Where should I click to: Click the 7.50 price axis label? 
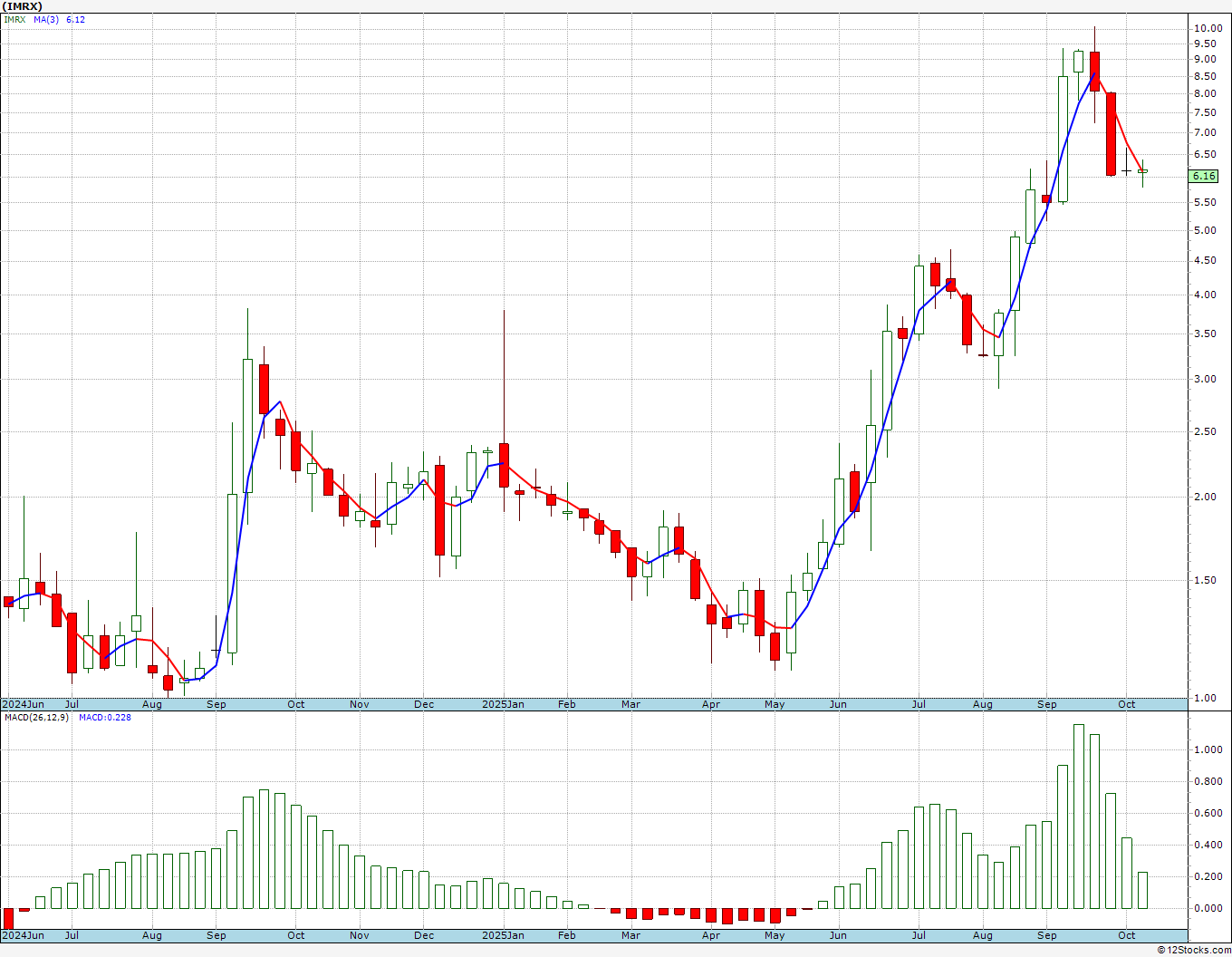tap(1206, 112)
